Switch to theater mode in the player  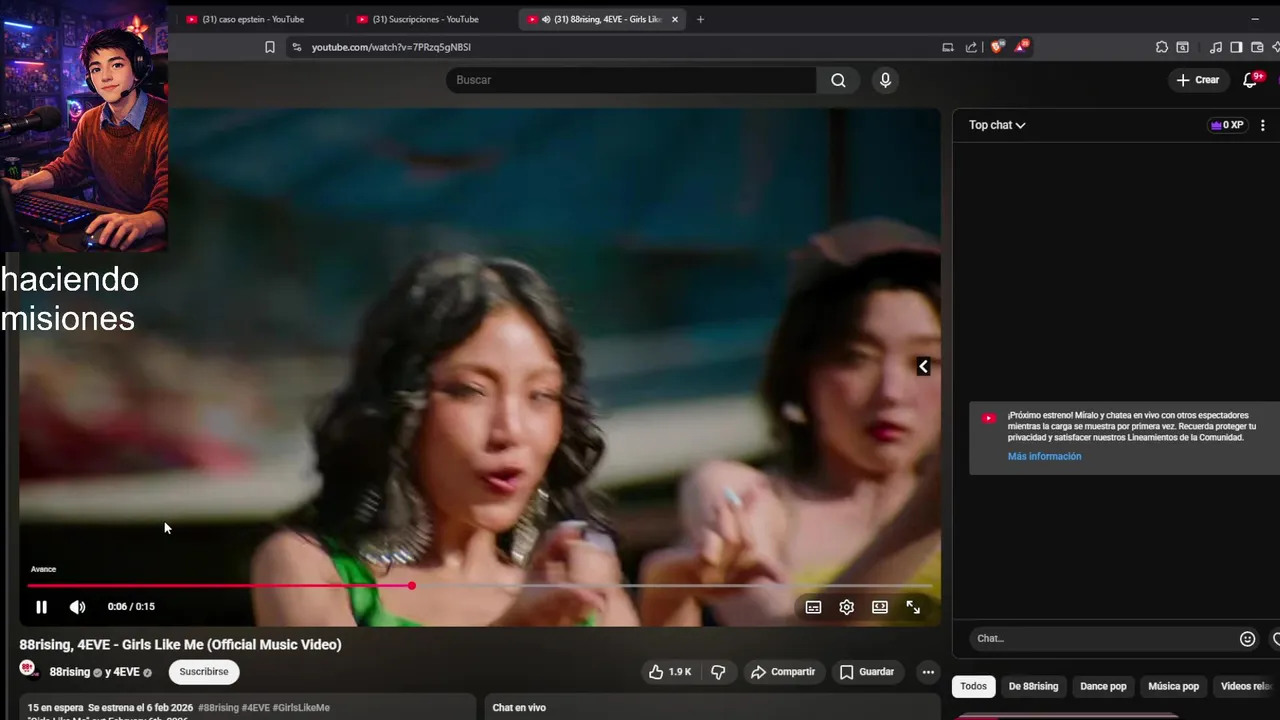[x=880, y=607]
